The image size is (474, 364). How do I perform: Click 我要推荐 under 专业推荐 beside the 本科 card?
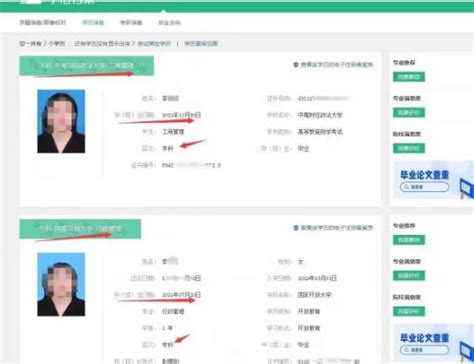(409, 77)
